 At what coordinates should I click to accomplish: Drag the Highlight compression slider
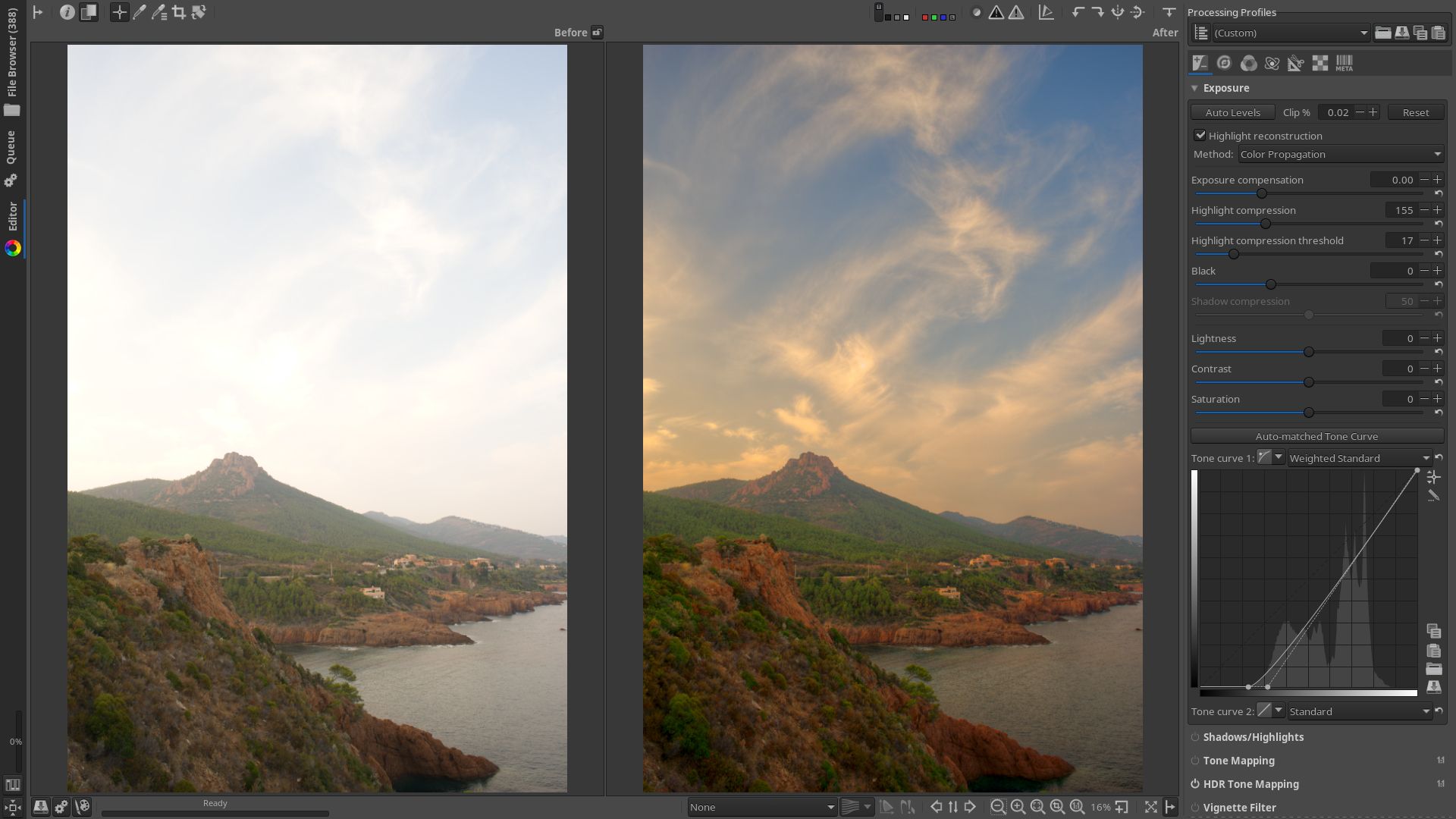tap(1264, 224)
